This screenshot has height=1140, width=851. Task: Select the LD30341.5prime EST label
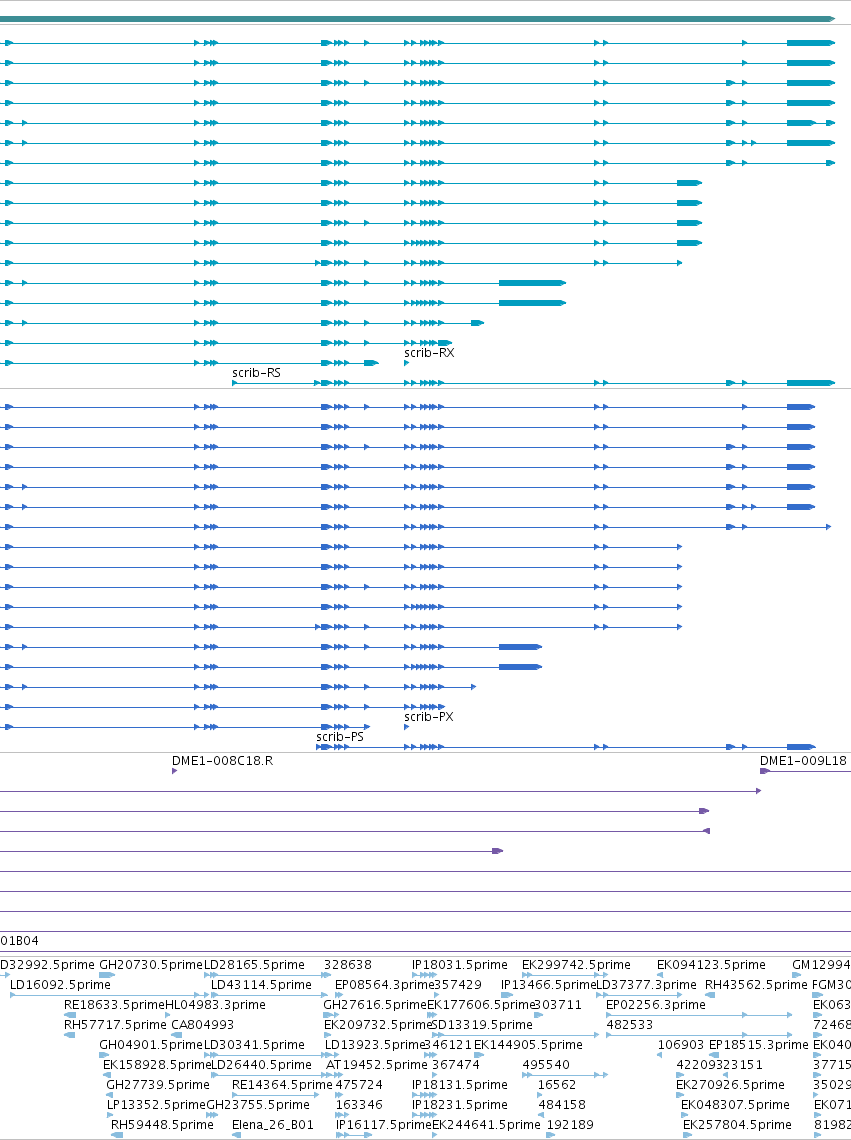255,1045
